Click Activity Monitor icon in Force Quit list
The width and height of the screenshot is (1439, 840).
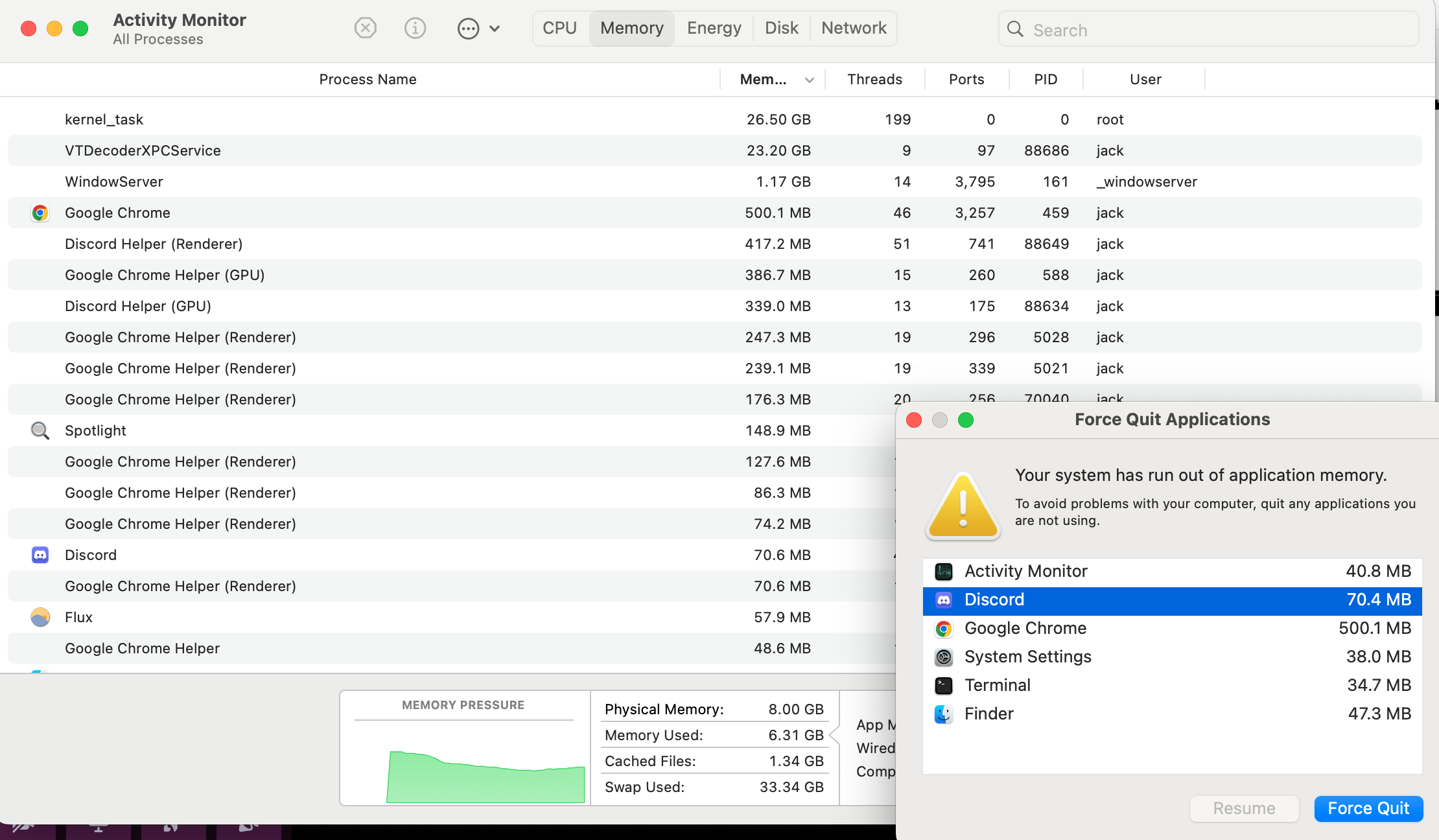[944, 571]
